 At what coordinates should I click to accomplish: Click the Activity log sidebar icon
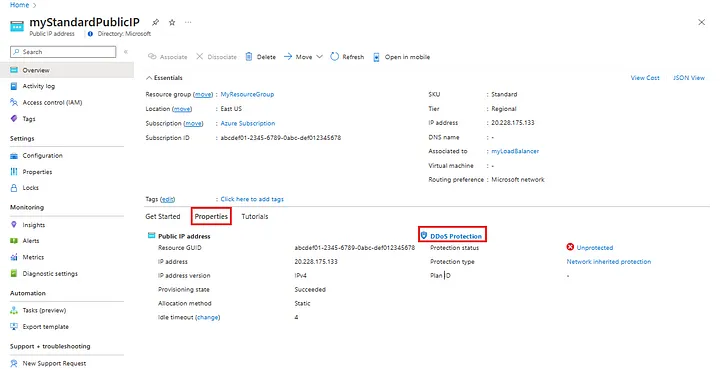tap(14, 86)
